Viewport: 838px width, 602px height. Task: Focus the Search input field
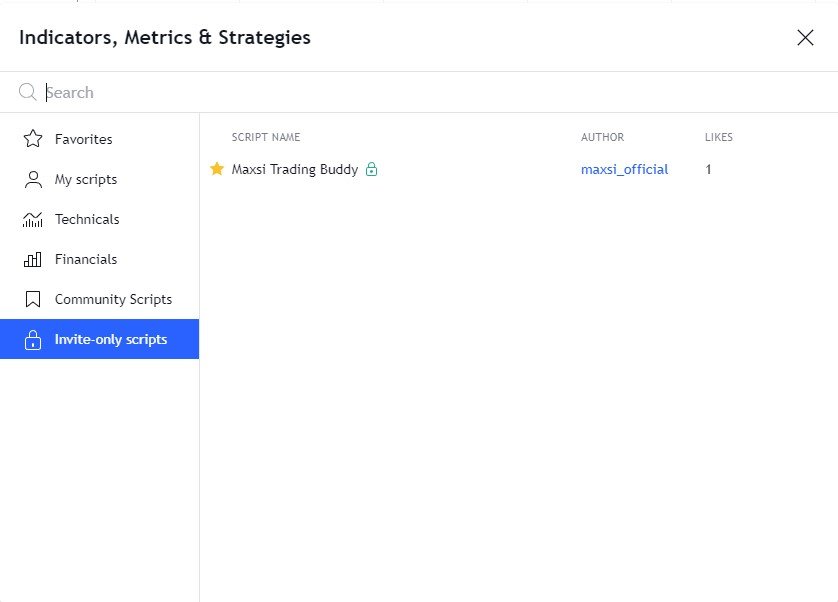400,92
